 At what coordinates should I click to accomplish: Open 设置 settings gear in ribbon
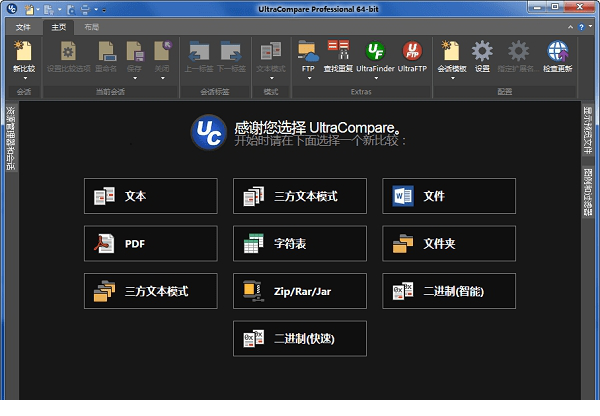tap(482, 51)
